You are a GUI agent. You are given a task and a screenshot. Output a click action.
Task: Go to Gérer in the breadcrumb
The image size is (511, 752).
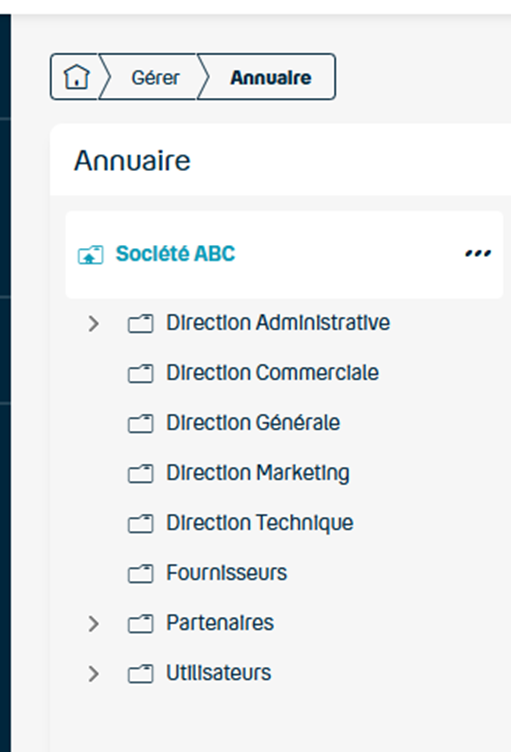[155, 77]
